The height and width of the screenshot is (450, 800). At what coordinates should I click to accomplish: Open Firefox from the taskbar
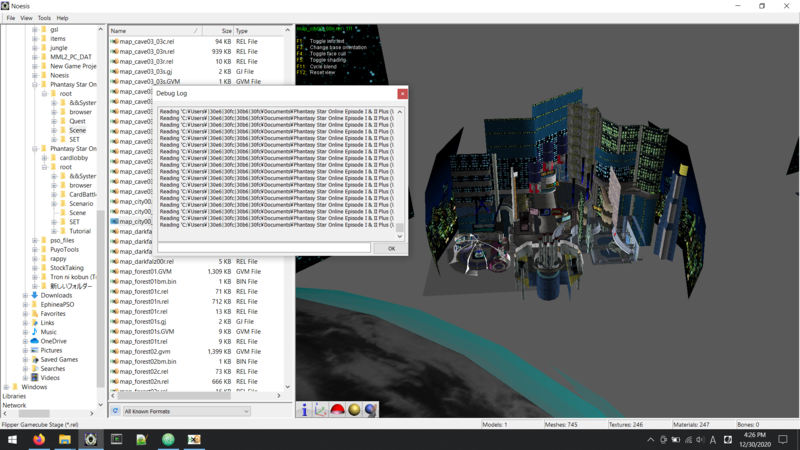[x=39, y=439]
